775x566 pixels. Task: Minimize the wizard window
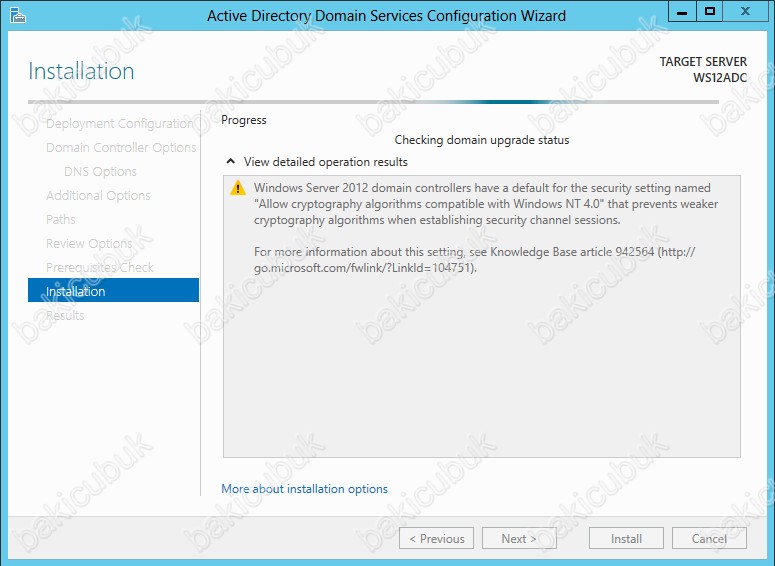click(682, 11)
